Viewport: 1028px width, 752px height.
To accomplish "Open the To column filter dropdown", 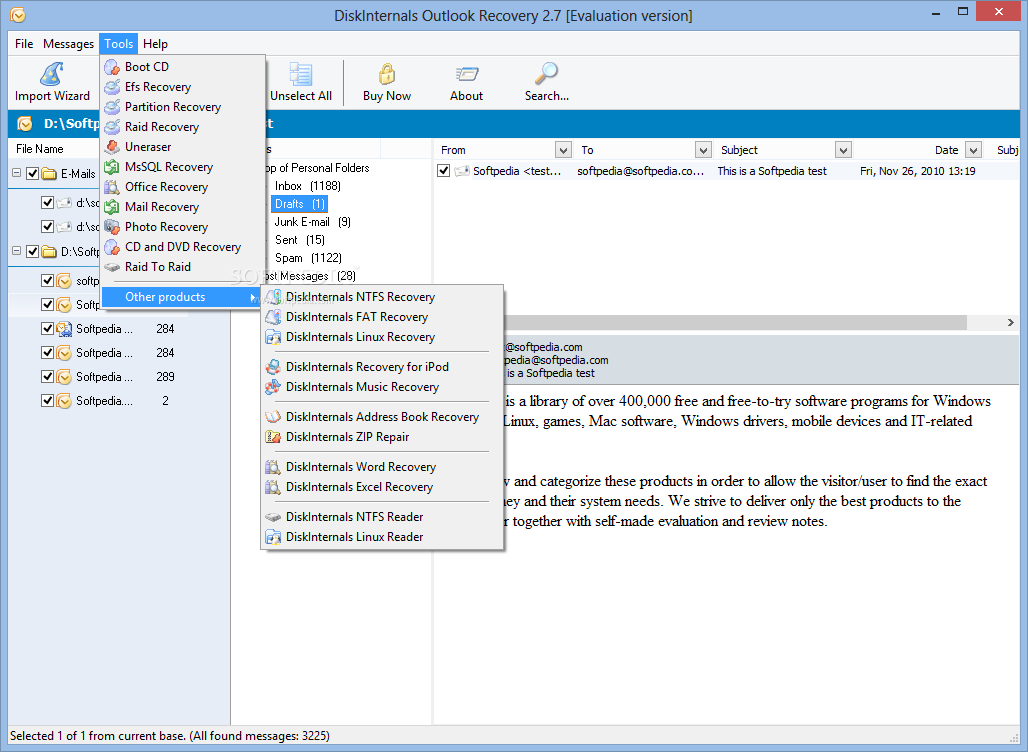I will tap(703, 150).
